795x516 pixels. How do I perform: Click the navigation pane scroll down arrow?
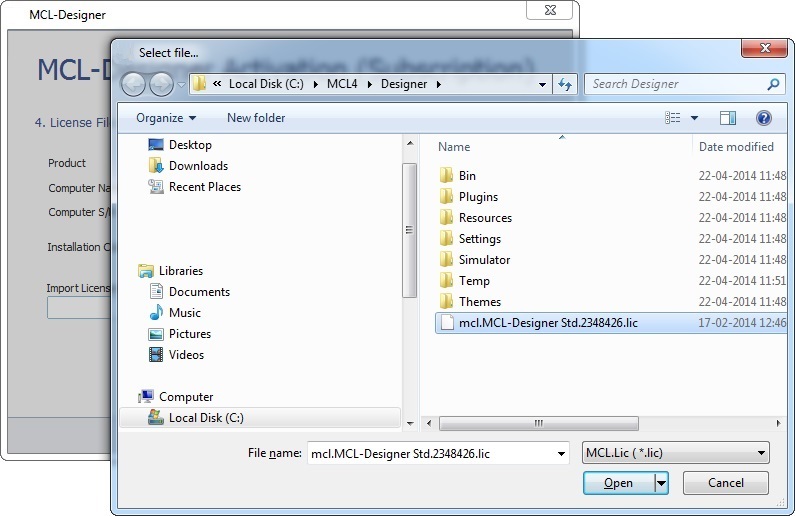pyautogui.click(x=410, y=423)
